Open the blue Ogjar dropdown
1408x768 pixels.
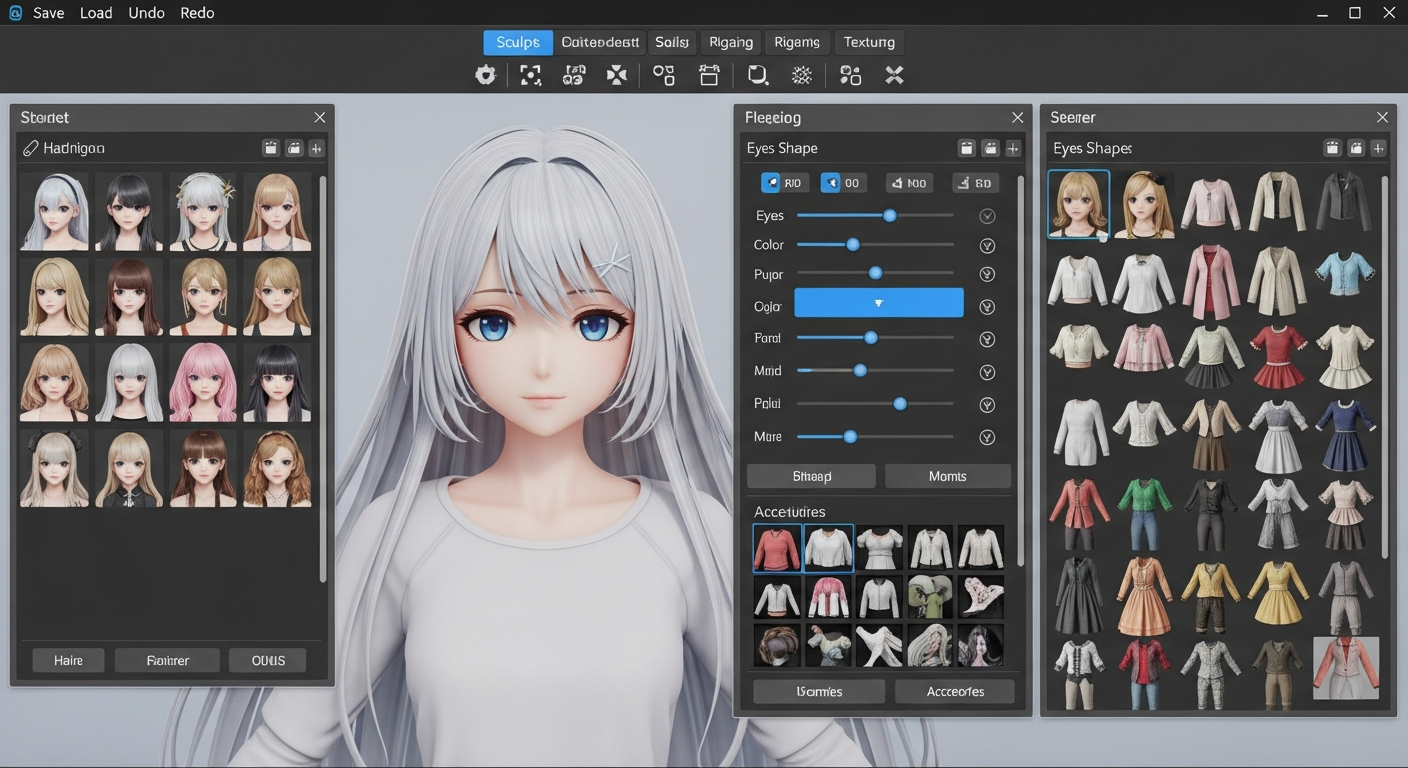click(x=878, y=303)
